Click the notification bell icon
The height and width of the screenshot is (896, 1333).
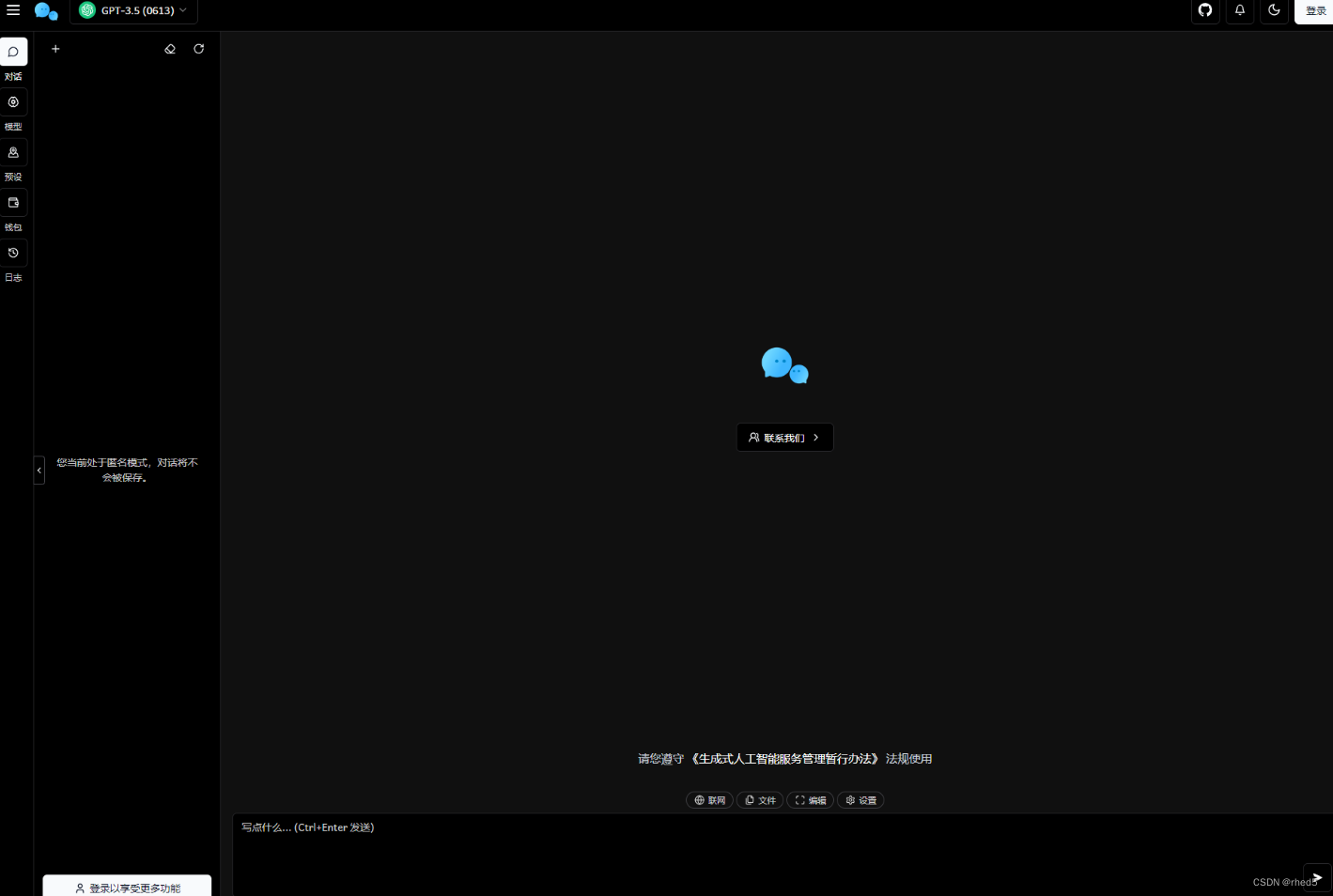click(x=1239, y=11)
